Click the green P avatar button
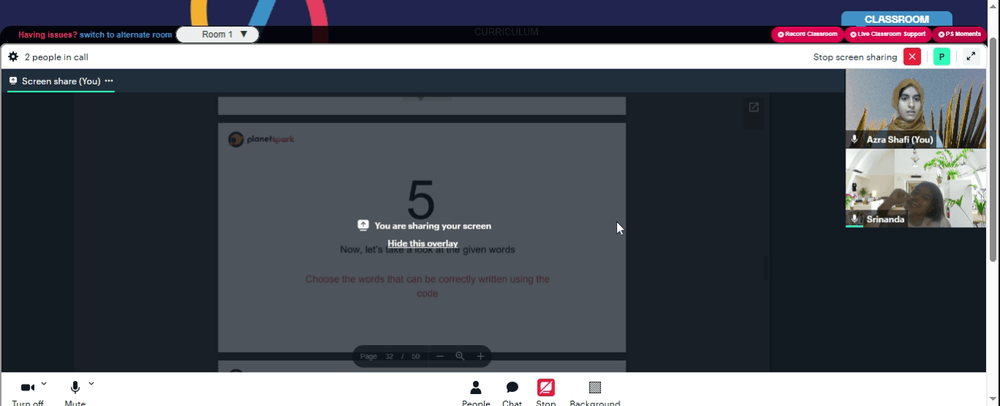The height and width of the screenshot is (406, 1000). 941,57
